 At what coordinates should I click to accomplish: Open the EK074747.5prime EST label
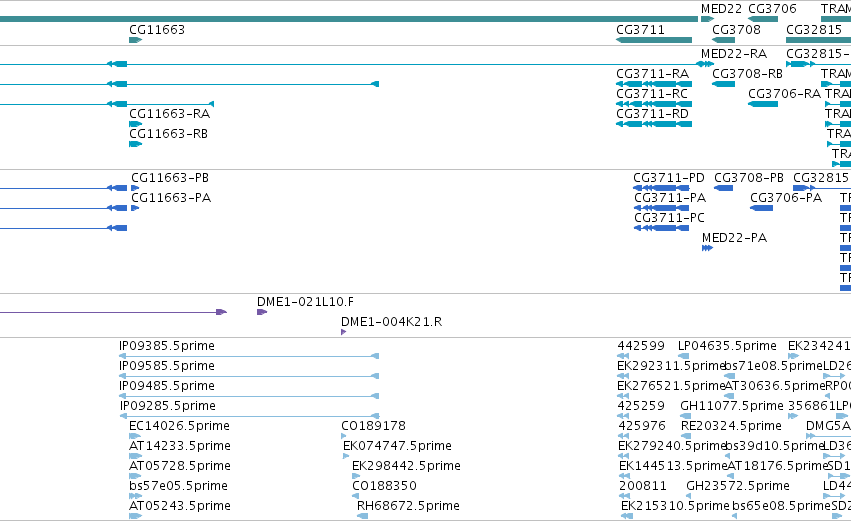coord(397,446)
